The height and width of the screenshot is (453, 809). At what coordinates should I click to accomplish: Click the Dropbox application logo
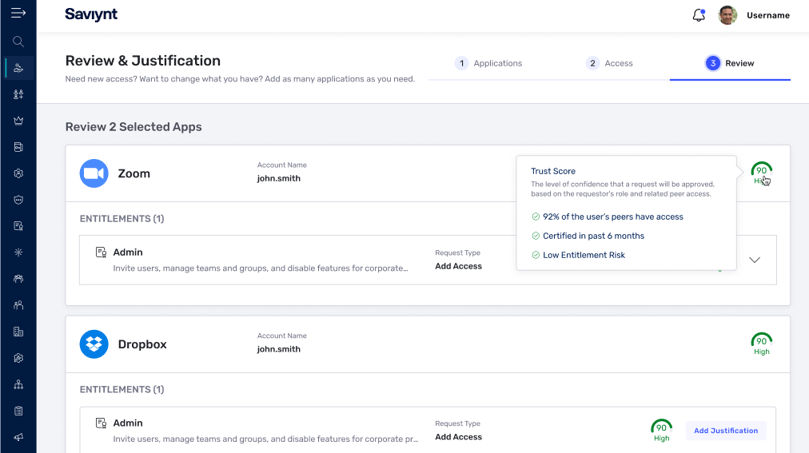coord(94,344)
